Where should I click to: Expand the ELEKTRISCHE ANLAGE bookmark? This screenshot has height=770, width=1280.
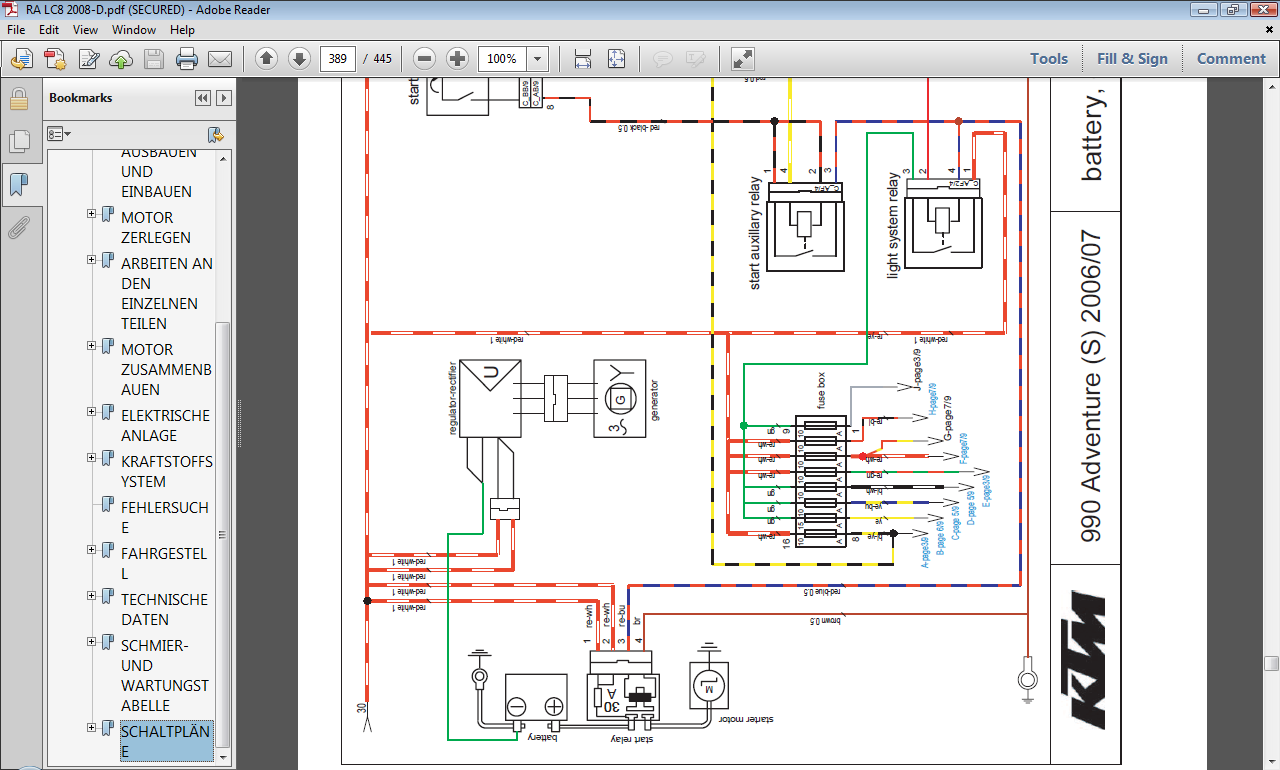[x=92, y=411]
